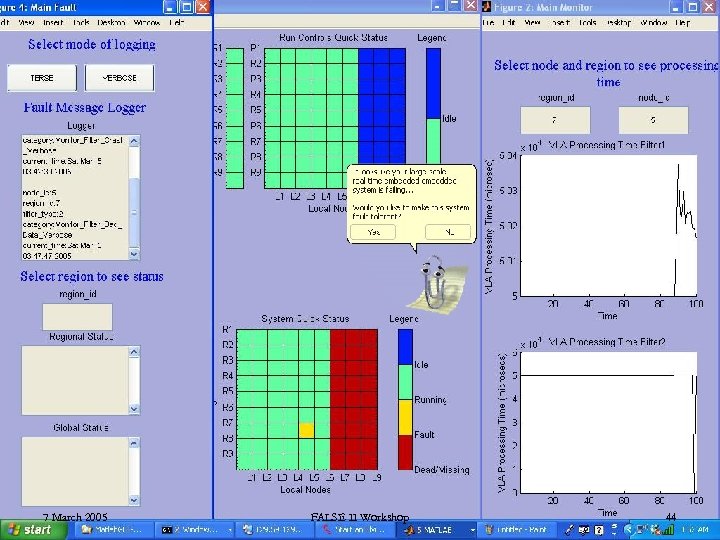Expand the command prompt taskbar group arrow
Image resolution: width=720 pixels, height=540 pixels.
point(230,530)
